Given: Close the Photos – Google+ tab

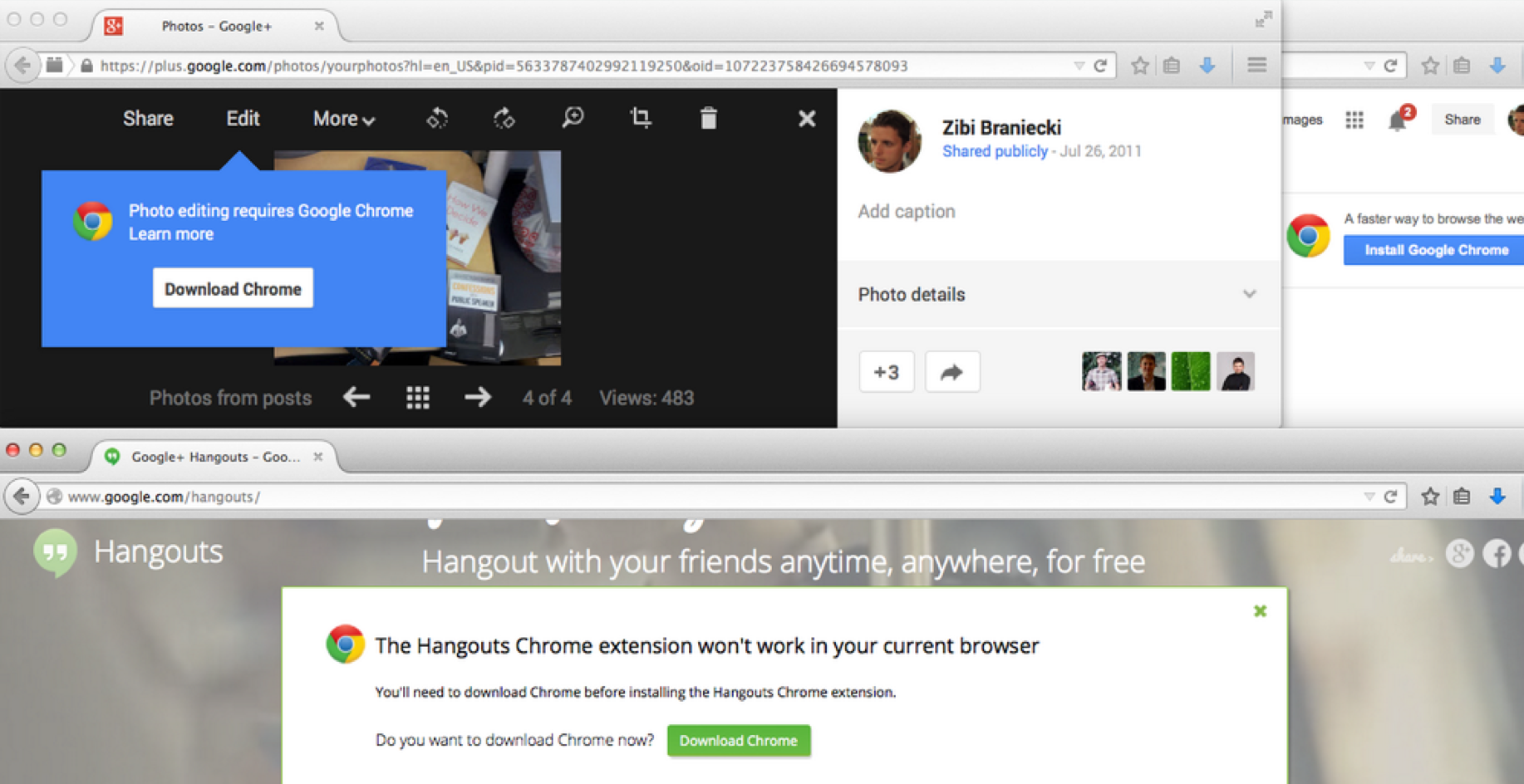Looking at the screenshot, I should click(x=319, y=26).
